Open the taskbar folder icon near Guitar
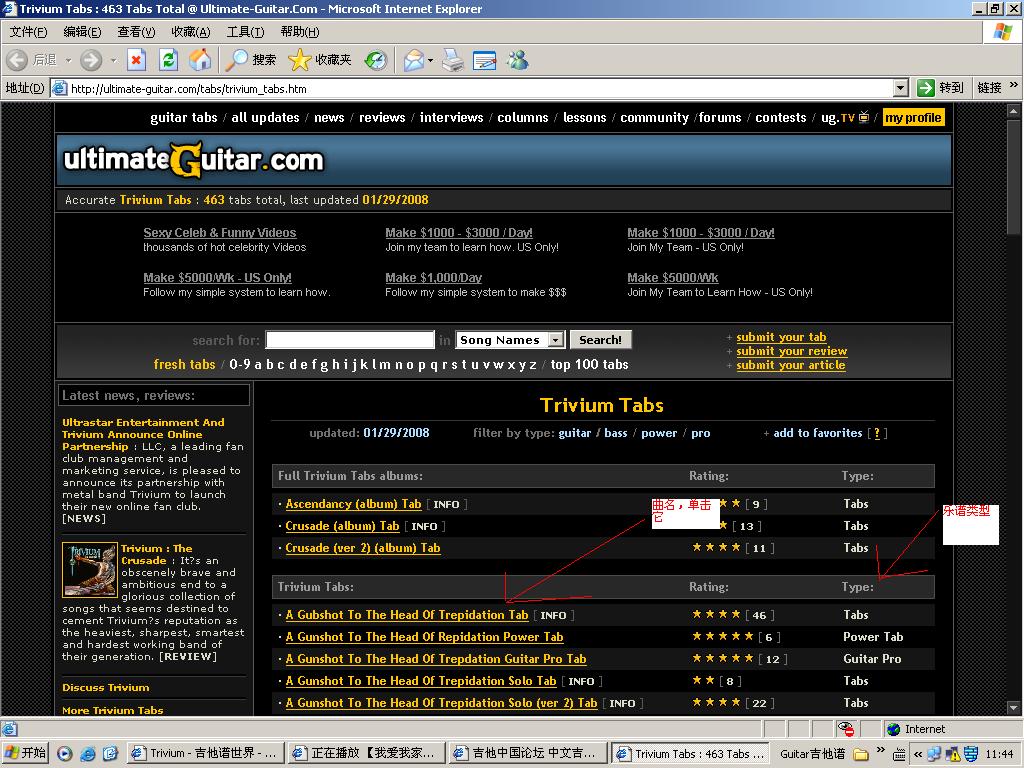This screenshot has height=768, width=1024. click(x=861, y=754)
